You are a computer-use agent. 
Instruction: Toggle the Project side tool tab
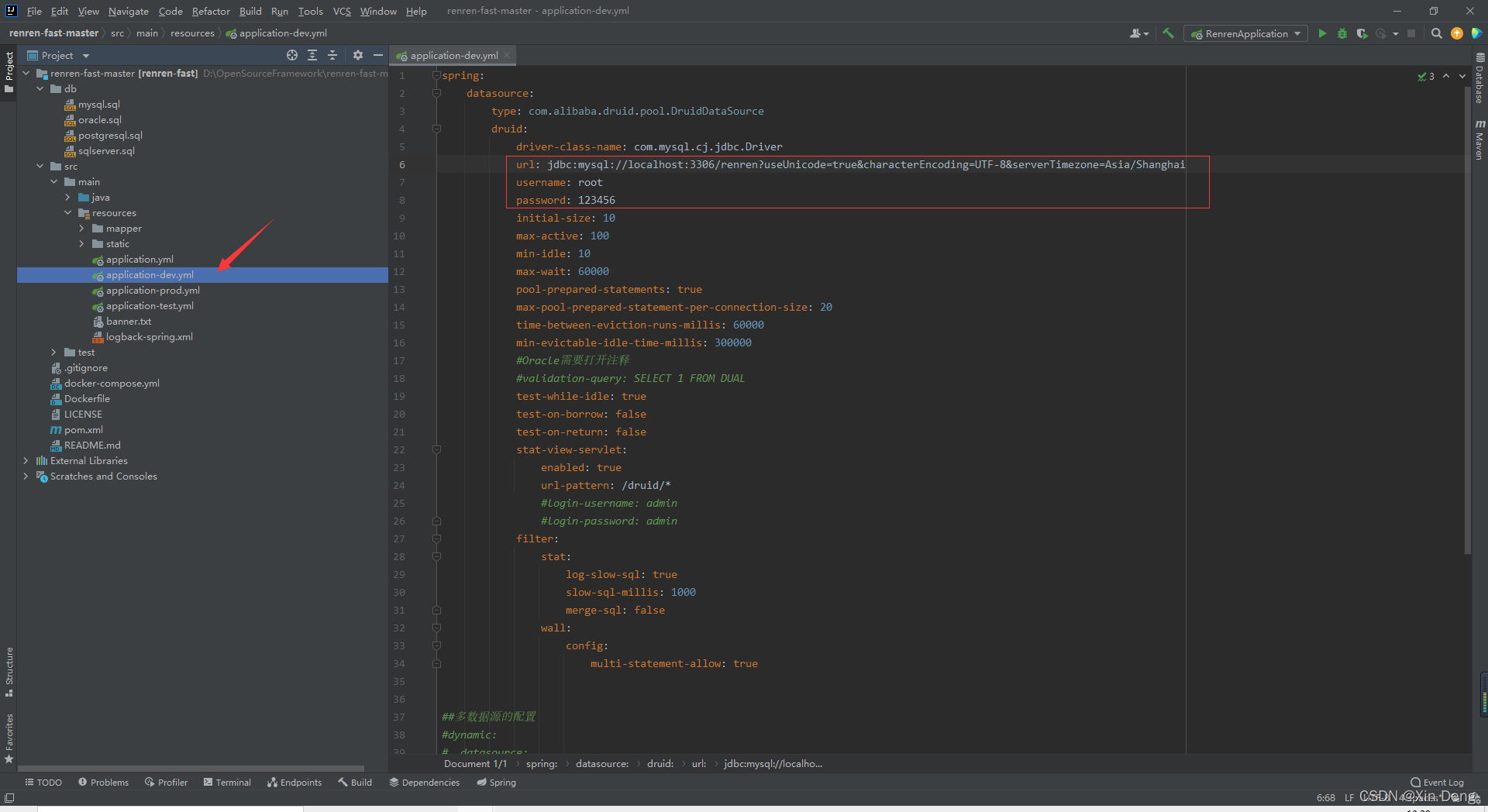click(x=9, y=71)
